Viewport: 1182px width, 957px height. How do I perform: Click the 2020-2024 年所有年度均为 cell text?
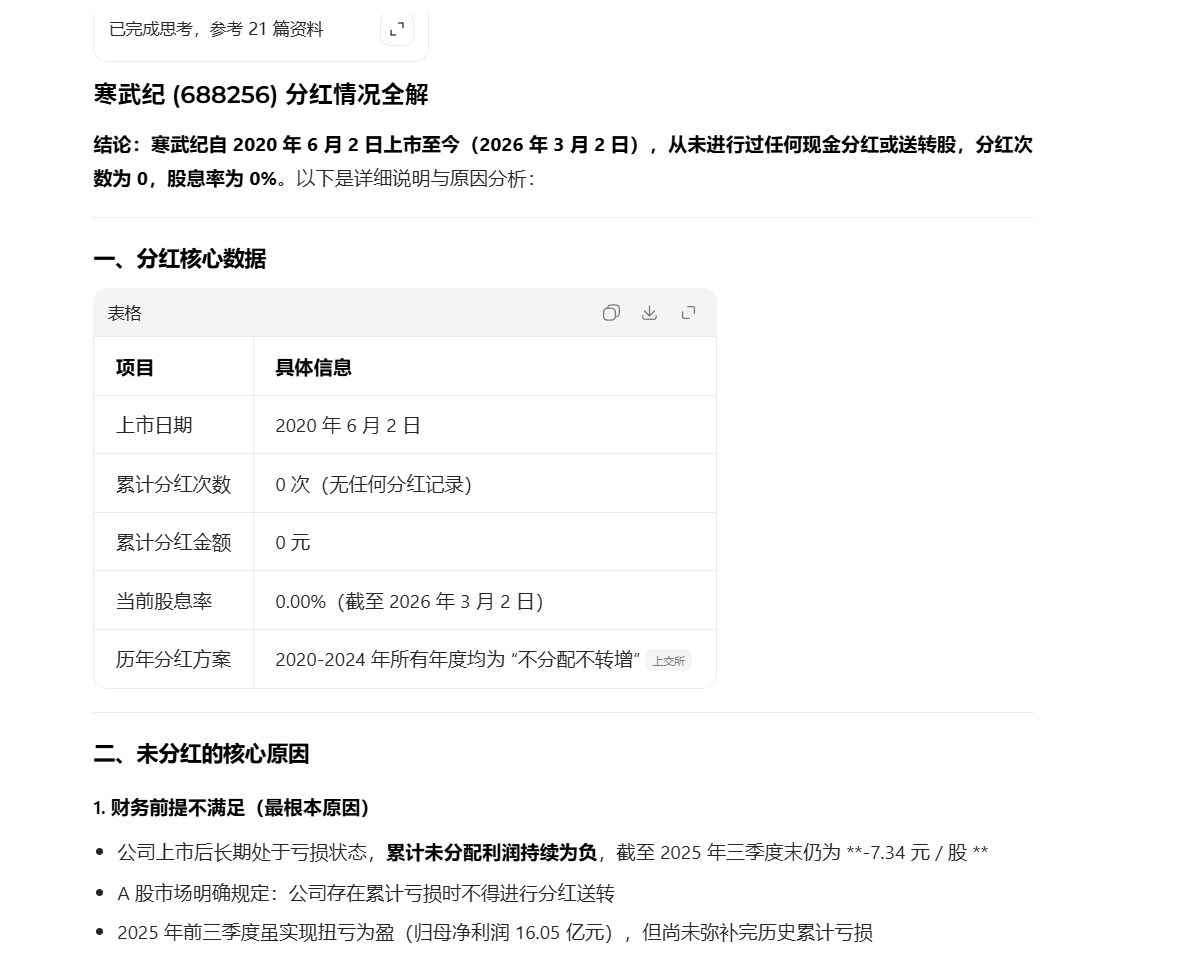pos(458,659)
